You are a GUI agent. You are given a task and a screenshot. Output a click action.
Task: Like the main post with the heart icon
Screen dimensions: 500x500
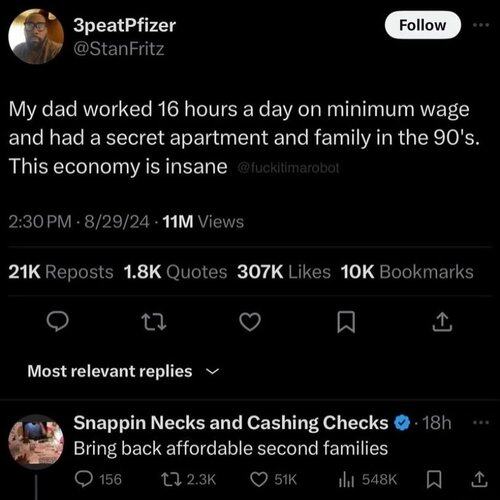(250, 322)
